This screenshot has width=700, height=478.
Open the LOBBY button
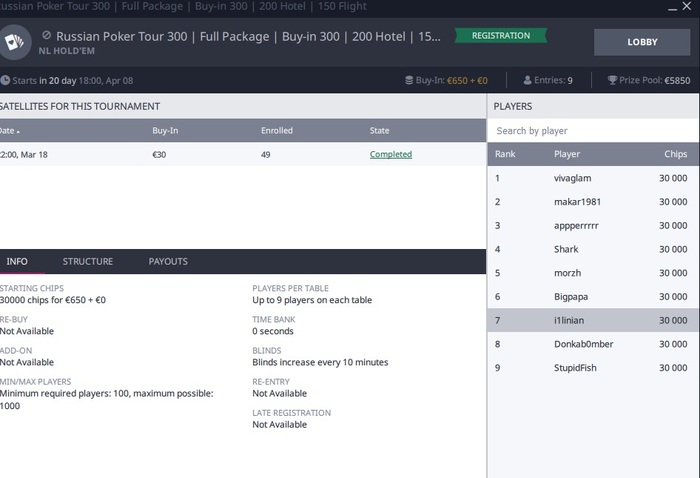point(642,42)
